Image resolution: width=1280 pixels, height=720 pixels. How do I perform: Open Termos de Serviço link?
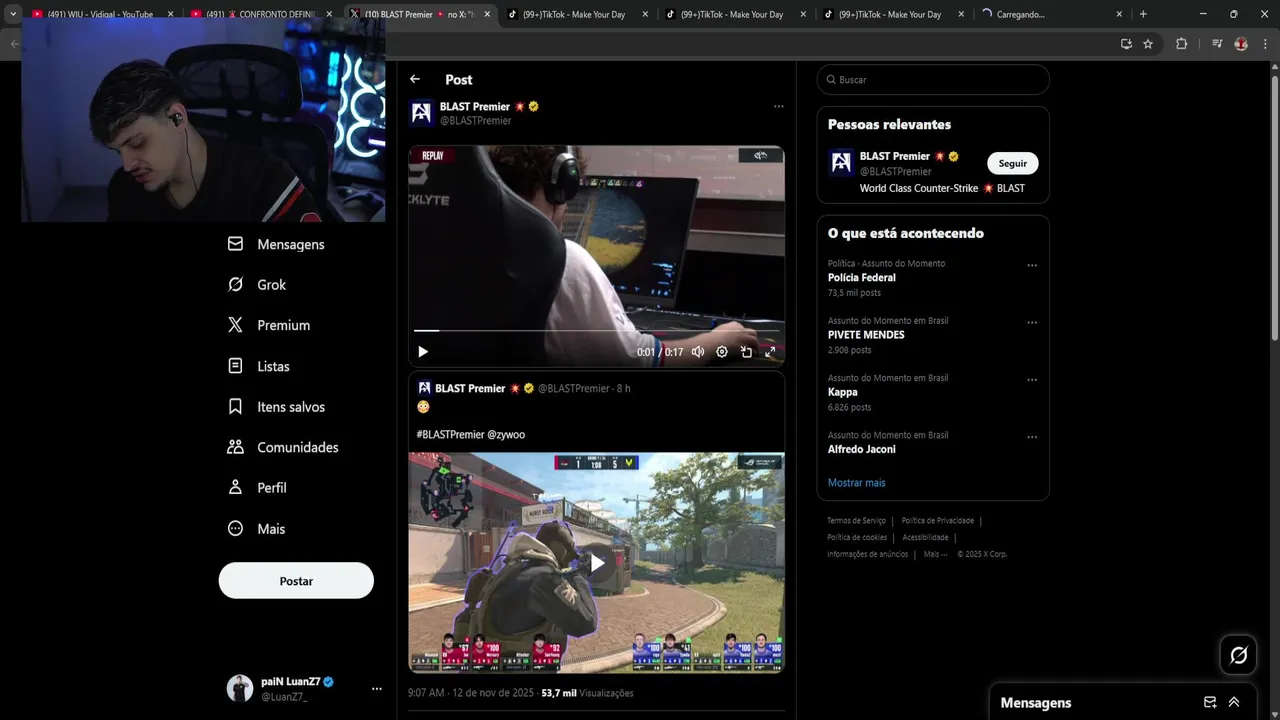(x=856, y=521)
